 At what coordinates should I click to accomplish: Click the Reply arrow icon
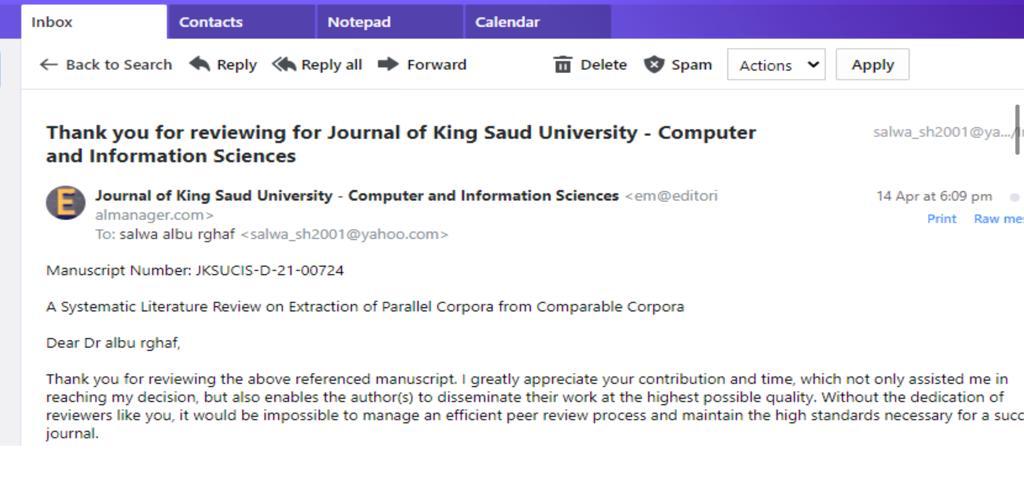coord(200,65)
